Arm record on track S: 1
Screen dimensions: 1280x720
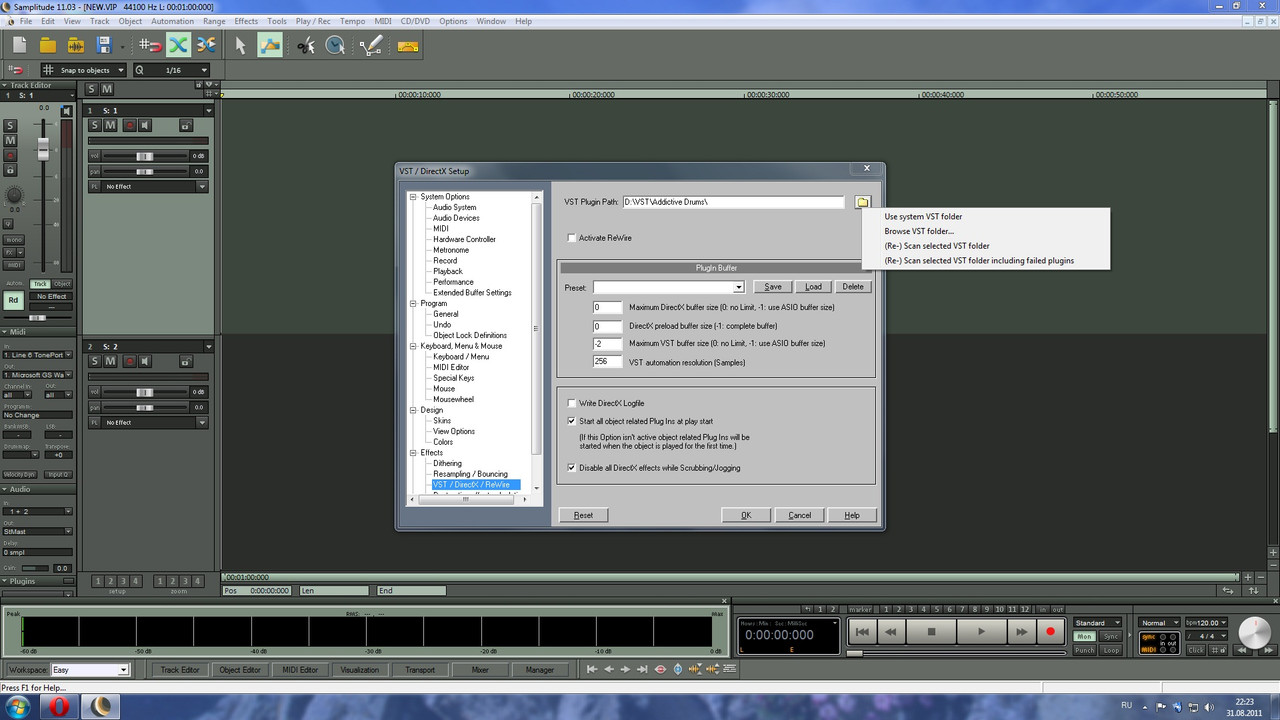click(x=129, y=125)
